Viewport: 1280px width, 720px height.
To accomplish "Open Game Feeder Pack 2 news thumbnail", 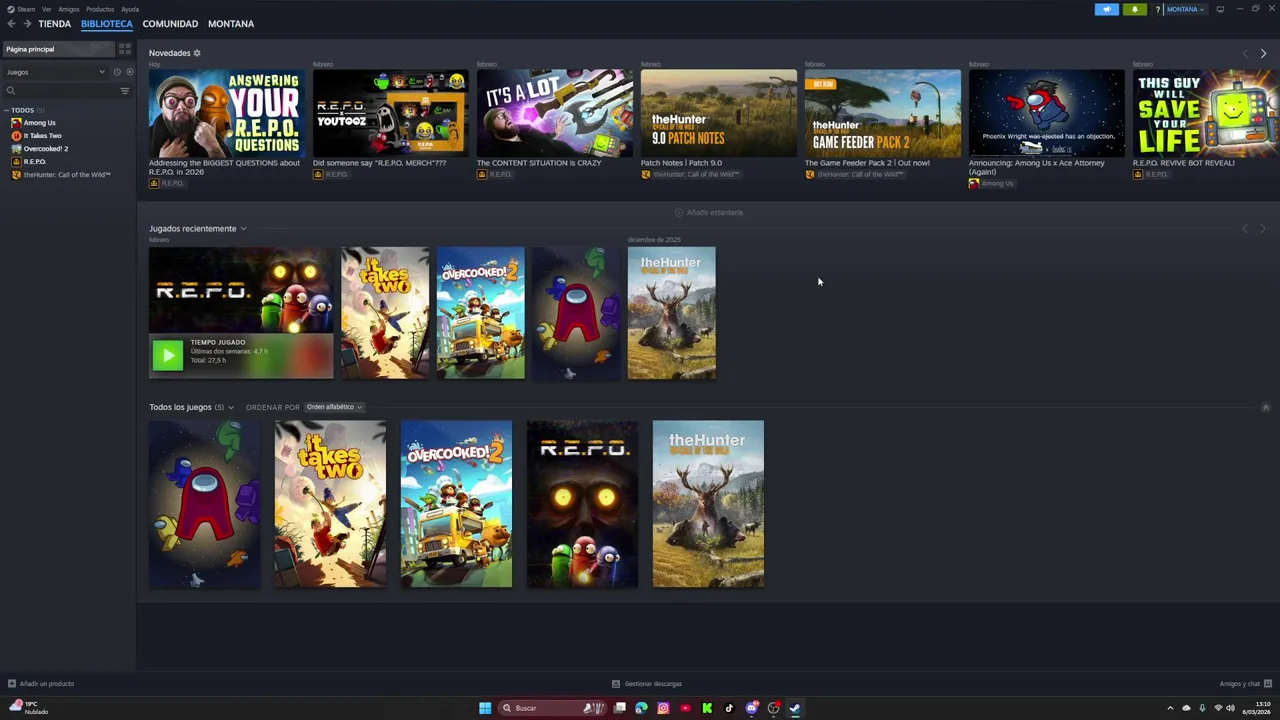I will [883, 113].
